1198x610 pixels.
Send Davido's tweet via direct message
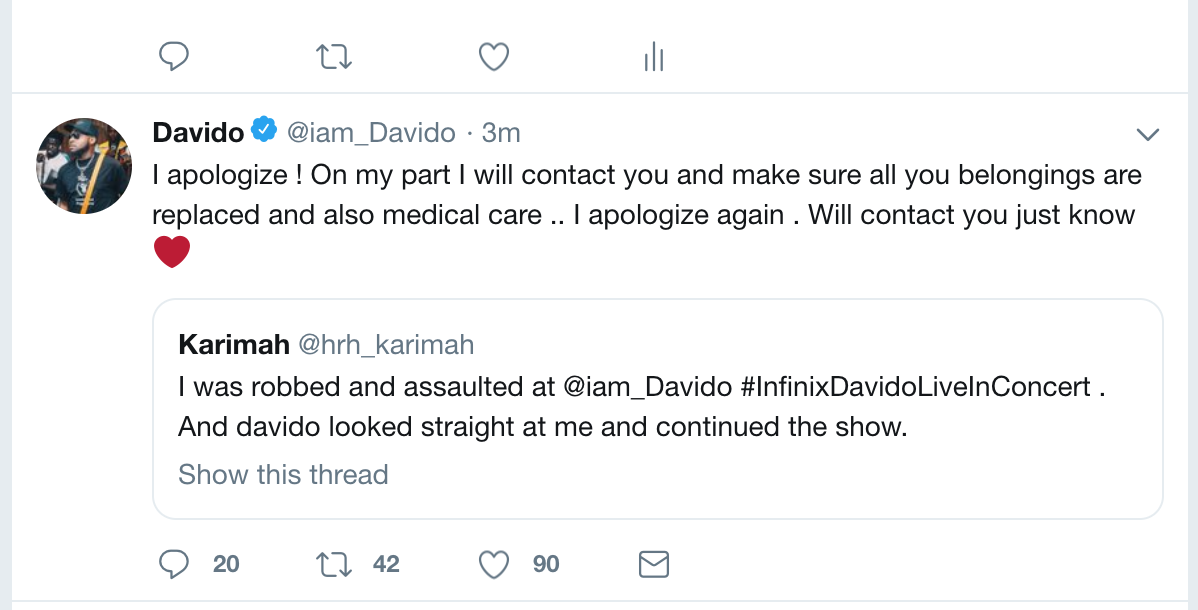click(653, 565)
